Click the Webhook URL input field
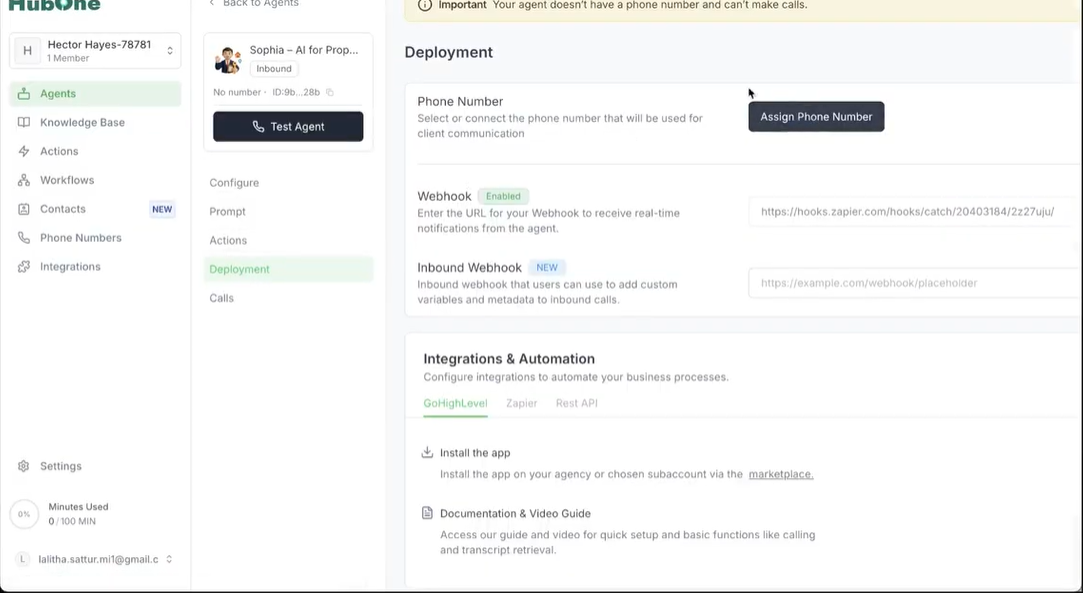The width and height of the screenshot is (1083, 593). click(915, 212)
